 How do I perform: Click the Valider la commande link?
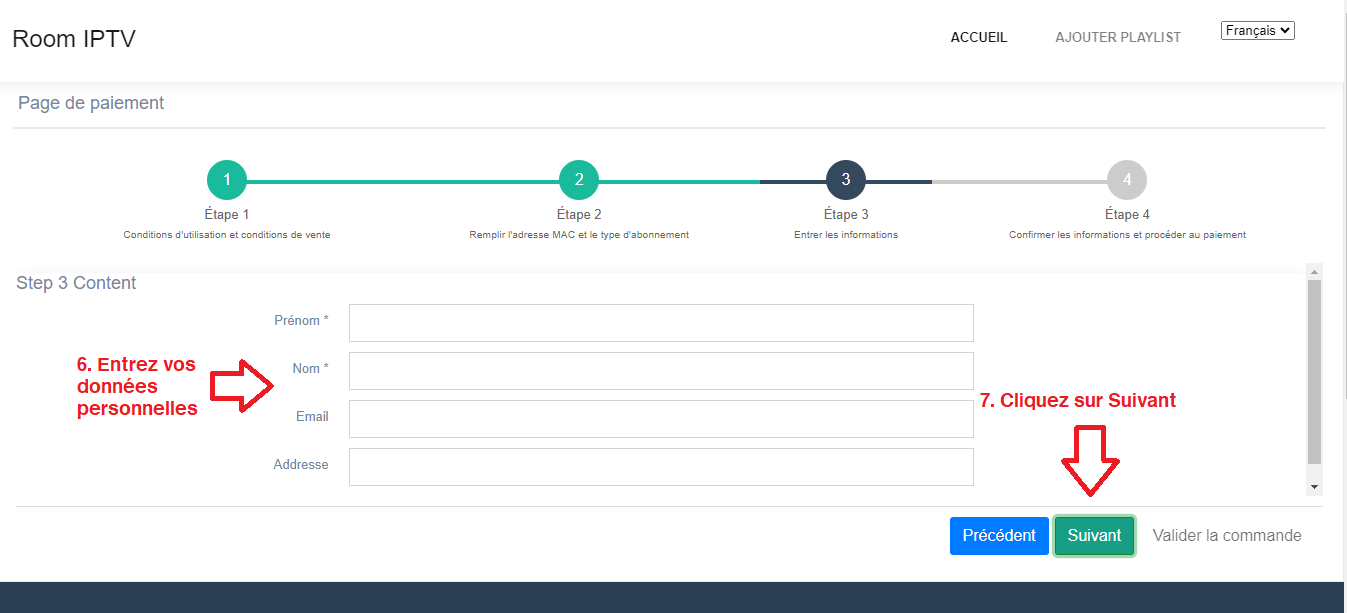tap(1226, 536)
